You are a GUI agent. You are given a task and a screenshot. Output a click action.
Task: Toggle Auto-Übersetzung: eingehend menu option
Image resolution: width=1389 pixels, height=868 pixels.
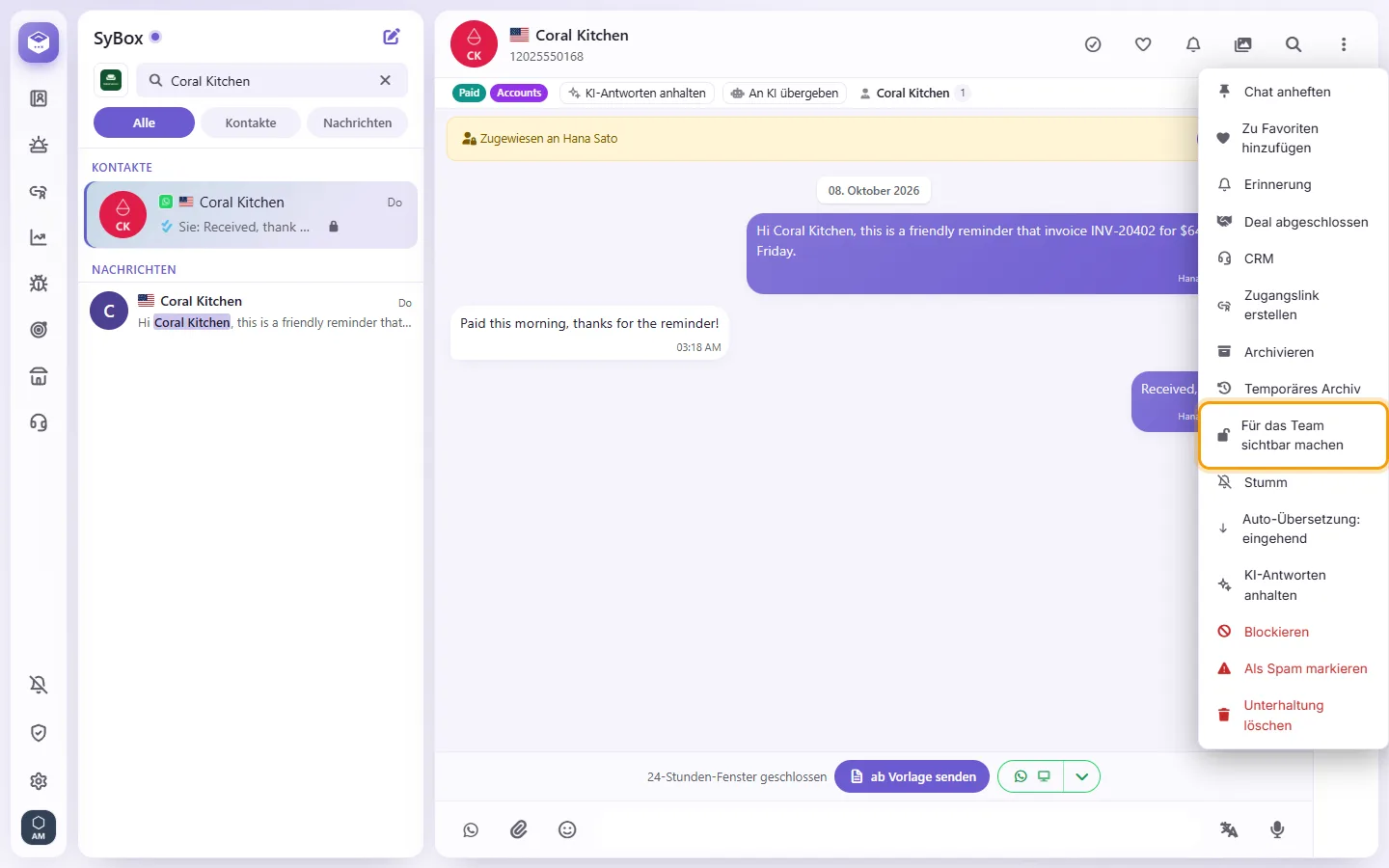click(1294, 529)
